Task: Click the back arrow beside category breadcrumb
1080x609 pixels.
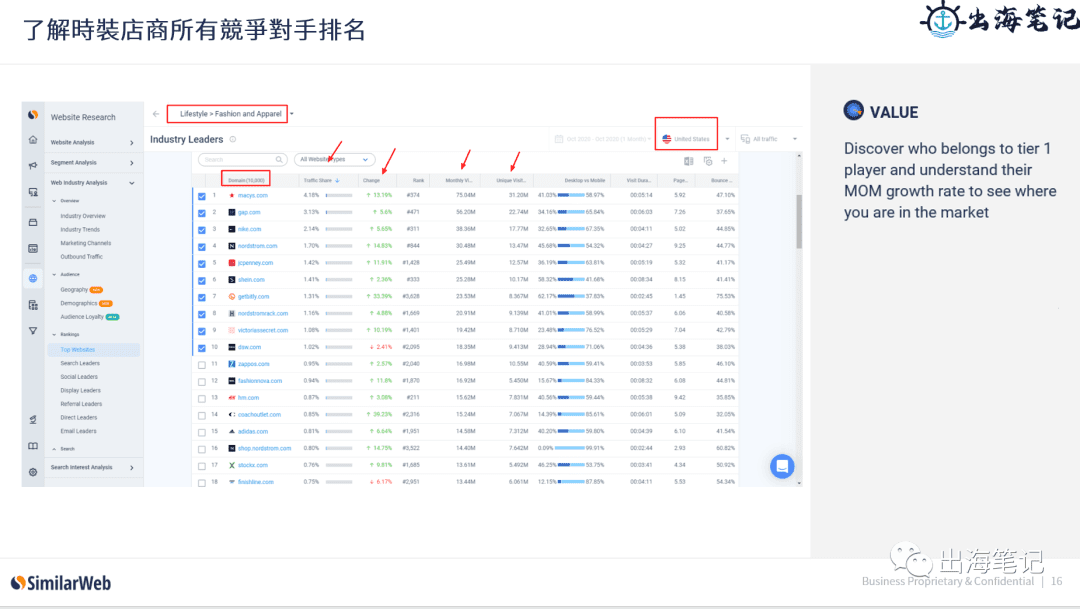Action: coord(156,114)
